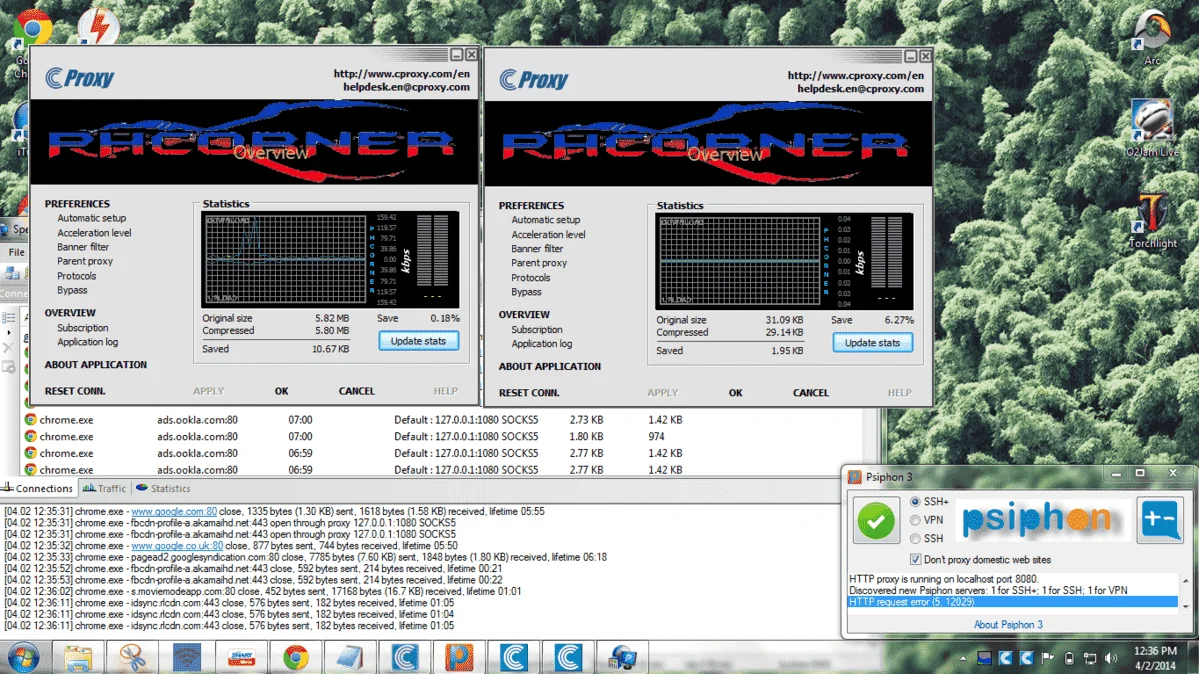Click Psiphon log scroll up arrow
Viewport: 1199px width, 674px height.
(1185, 581)
